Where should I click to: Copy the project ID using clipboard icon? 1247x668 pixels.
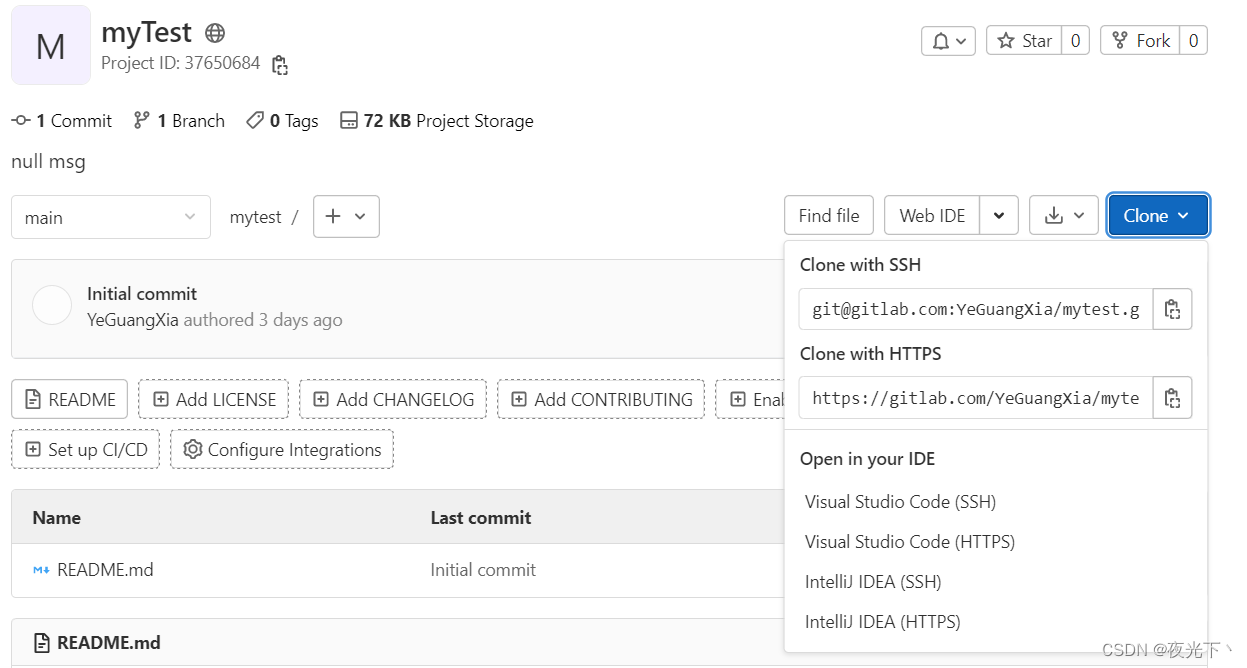pyautogui.click(x=280, y=65)
